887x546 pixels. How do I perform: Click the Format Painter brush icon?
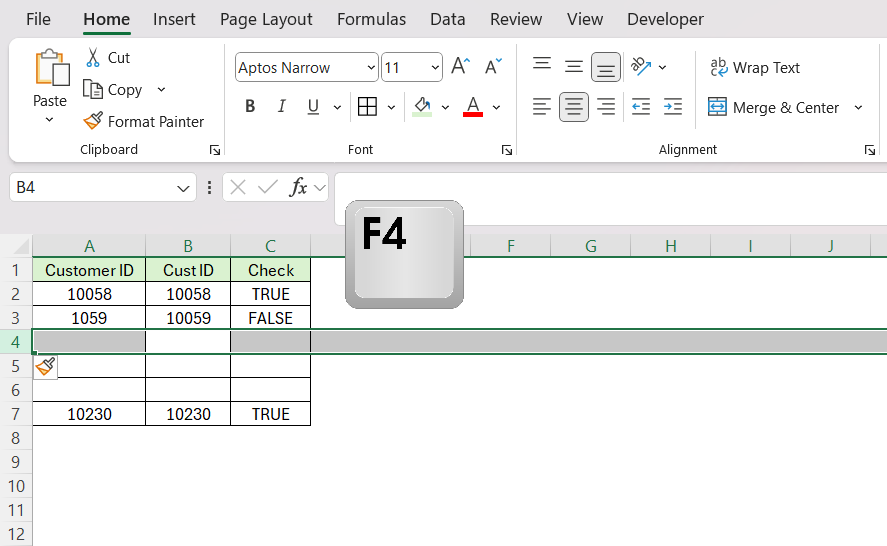[x=93, y=121]
